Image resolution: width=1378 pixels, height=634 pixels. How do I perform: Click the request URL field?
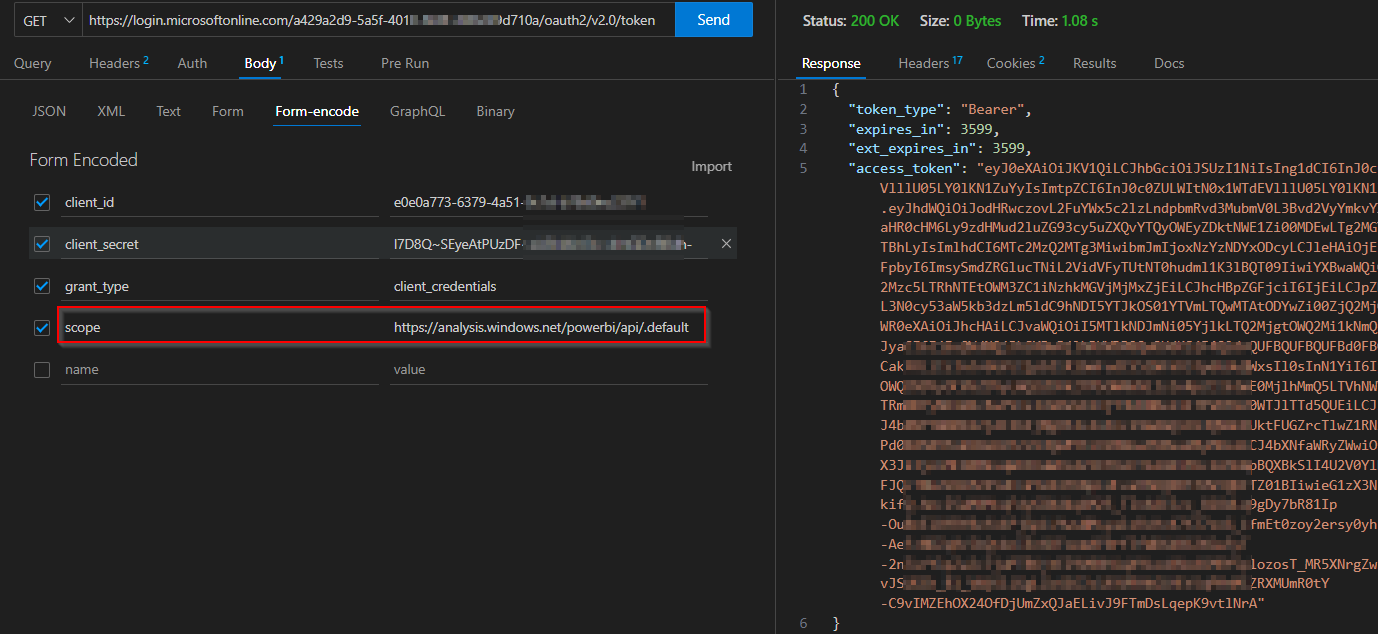[x=378, y=20]
